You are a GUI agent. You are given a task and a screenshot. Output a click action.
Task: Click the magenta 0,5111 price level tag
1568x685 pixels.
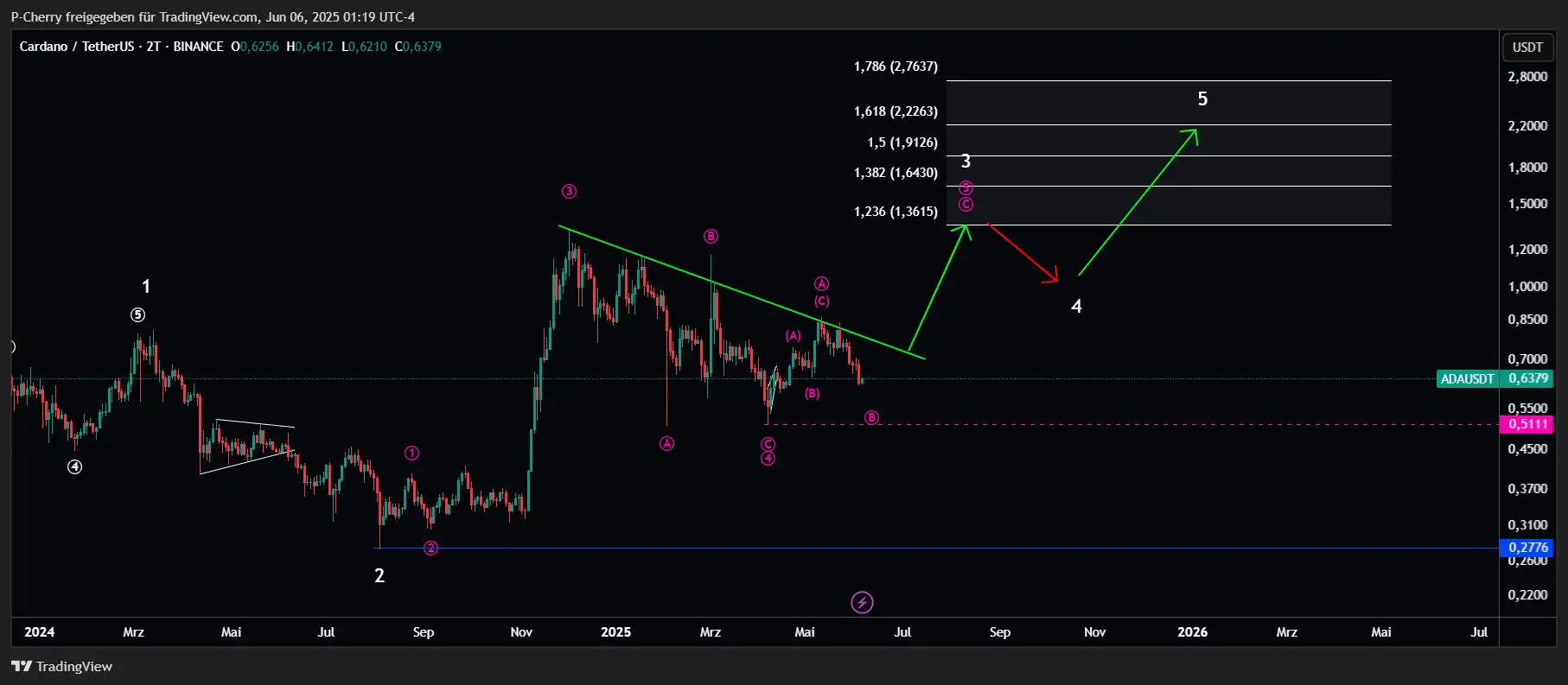coord(1528,424)
